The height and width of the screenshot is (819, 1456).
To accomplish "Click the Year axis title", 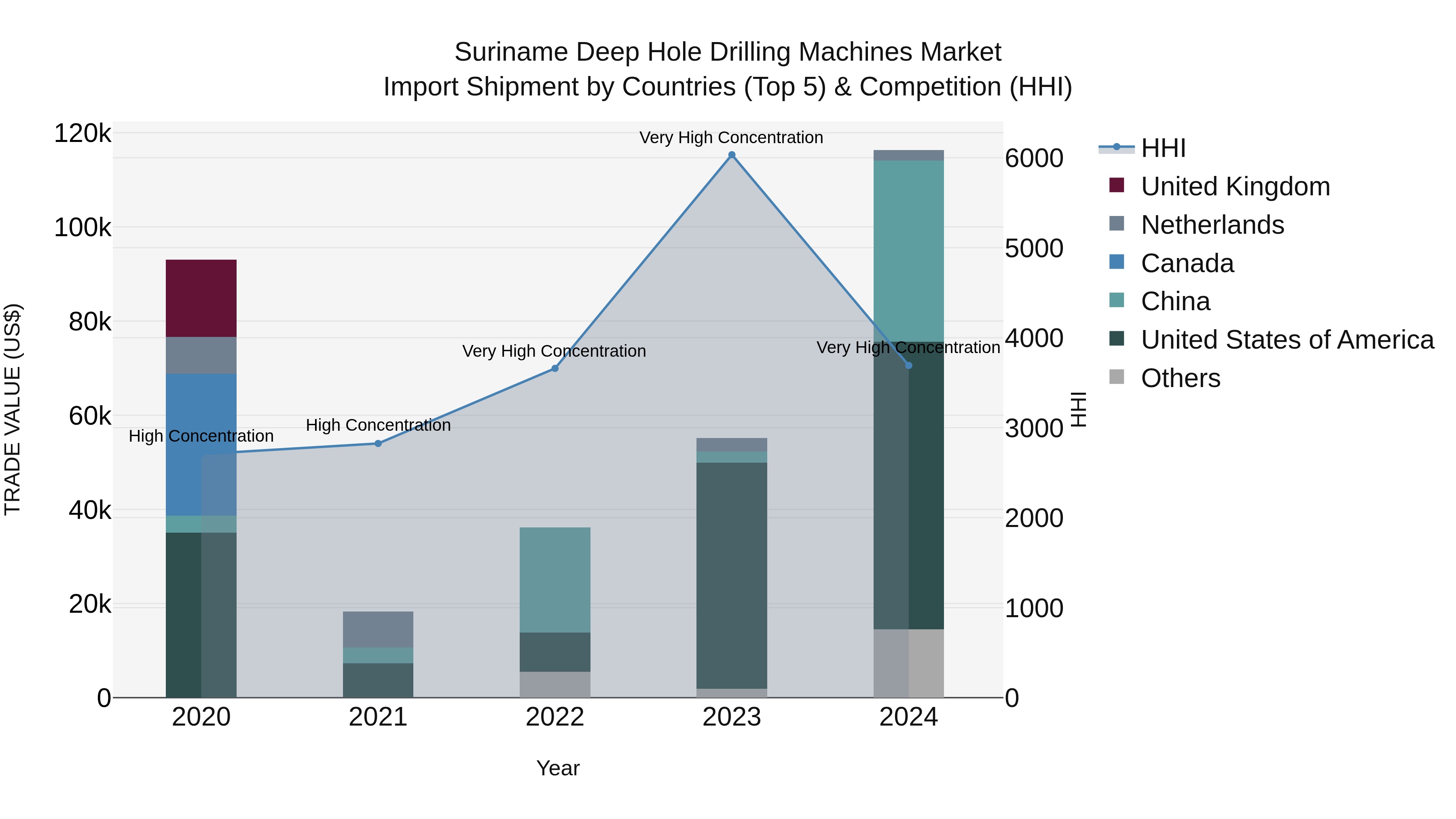I will click(x=558, y=768).
